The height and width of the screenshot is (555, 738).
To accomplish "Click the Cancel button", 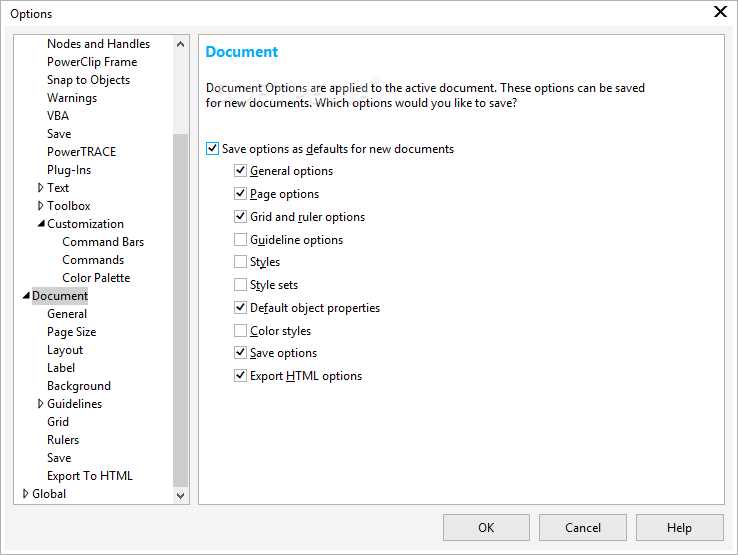I will (583, 527).
